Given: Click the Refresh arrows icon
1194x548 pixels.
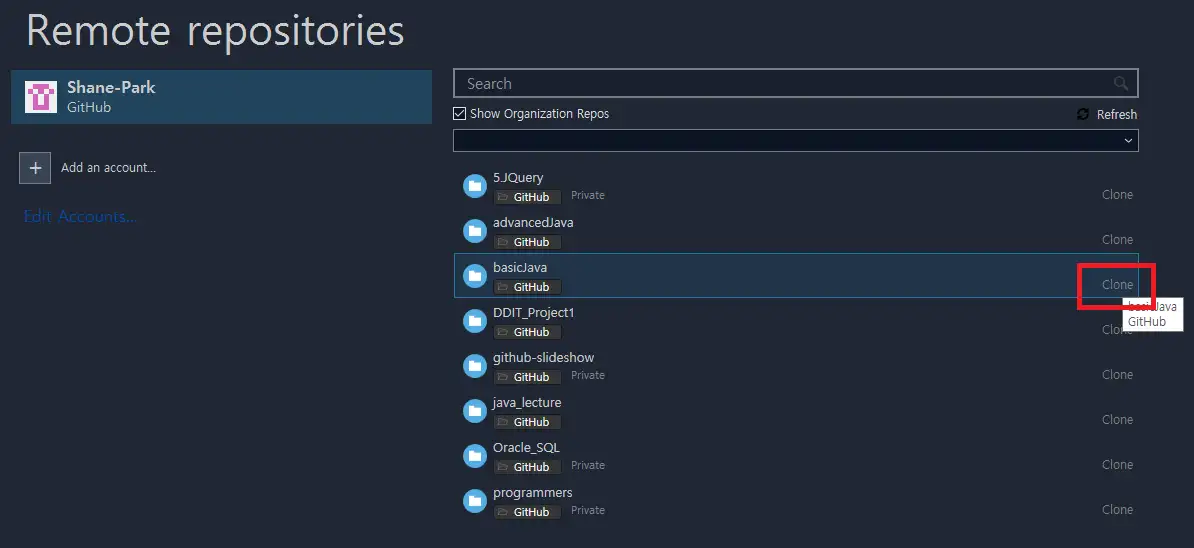Looking at the screenshot, I should click(x=1083, y=114).
